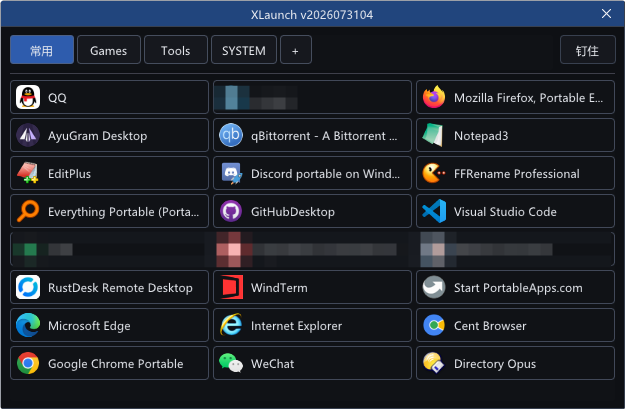This screenshot has width=625, height=409.
Task: Switch to the SYSTEM tab
Action: click(x=244, y=50)
